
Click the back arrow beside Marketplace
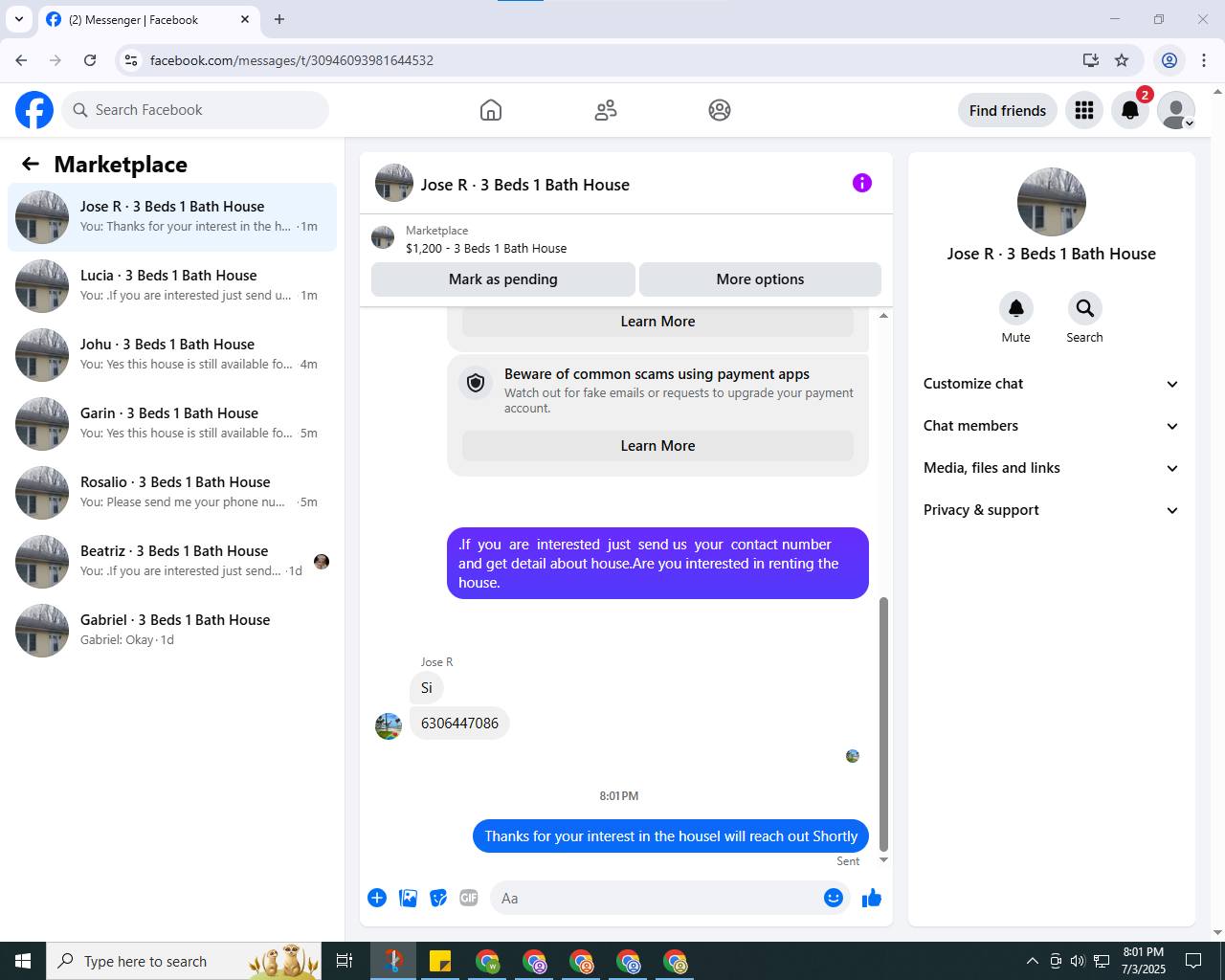pyautogui.click(x=31, y=164)
